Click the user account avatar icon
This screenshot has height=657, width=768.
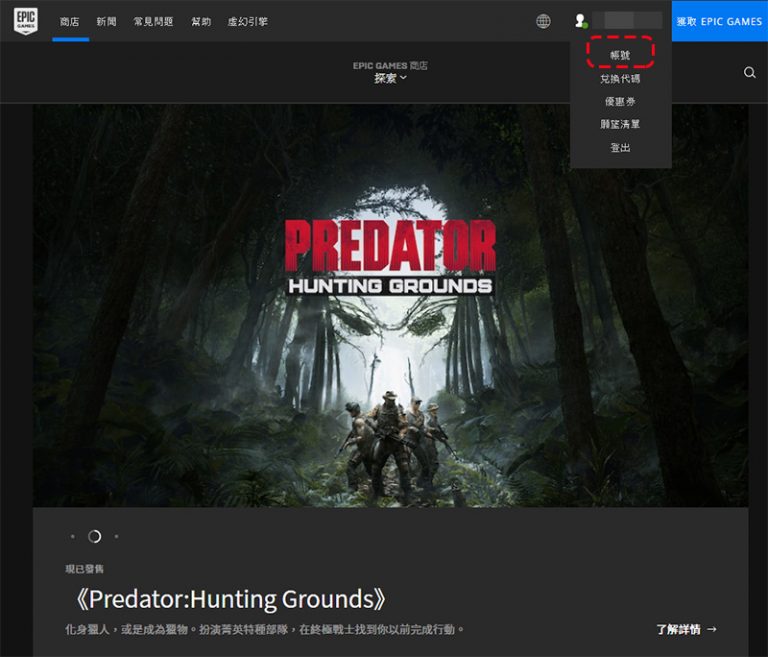(x=581, y=21)
